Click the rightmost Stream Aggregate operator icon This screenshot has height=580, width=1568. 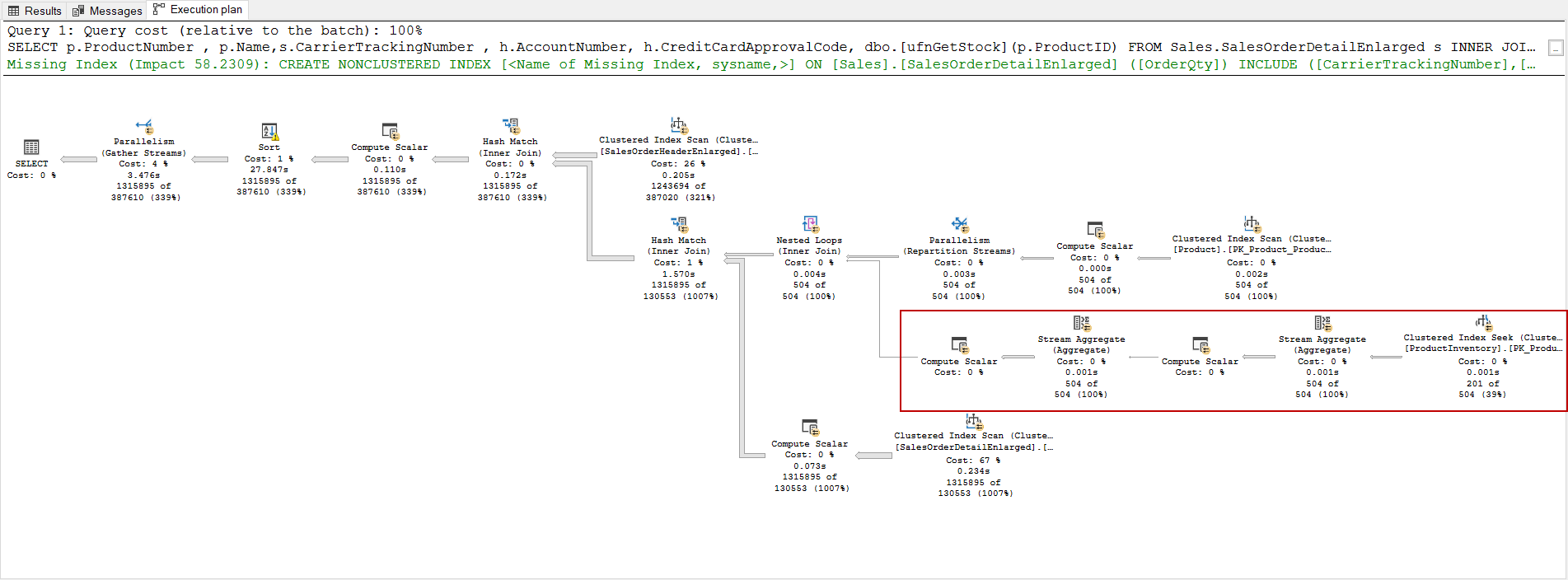[x=1322, y=324]
